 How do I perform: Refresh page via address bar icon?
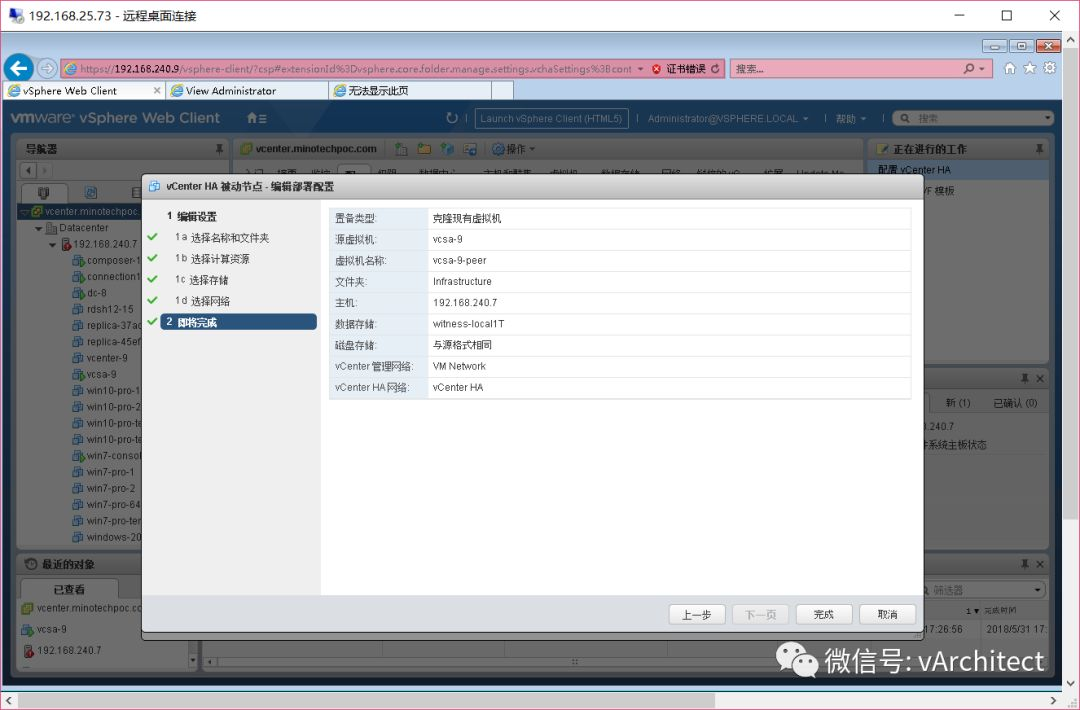715,69
